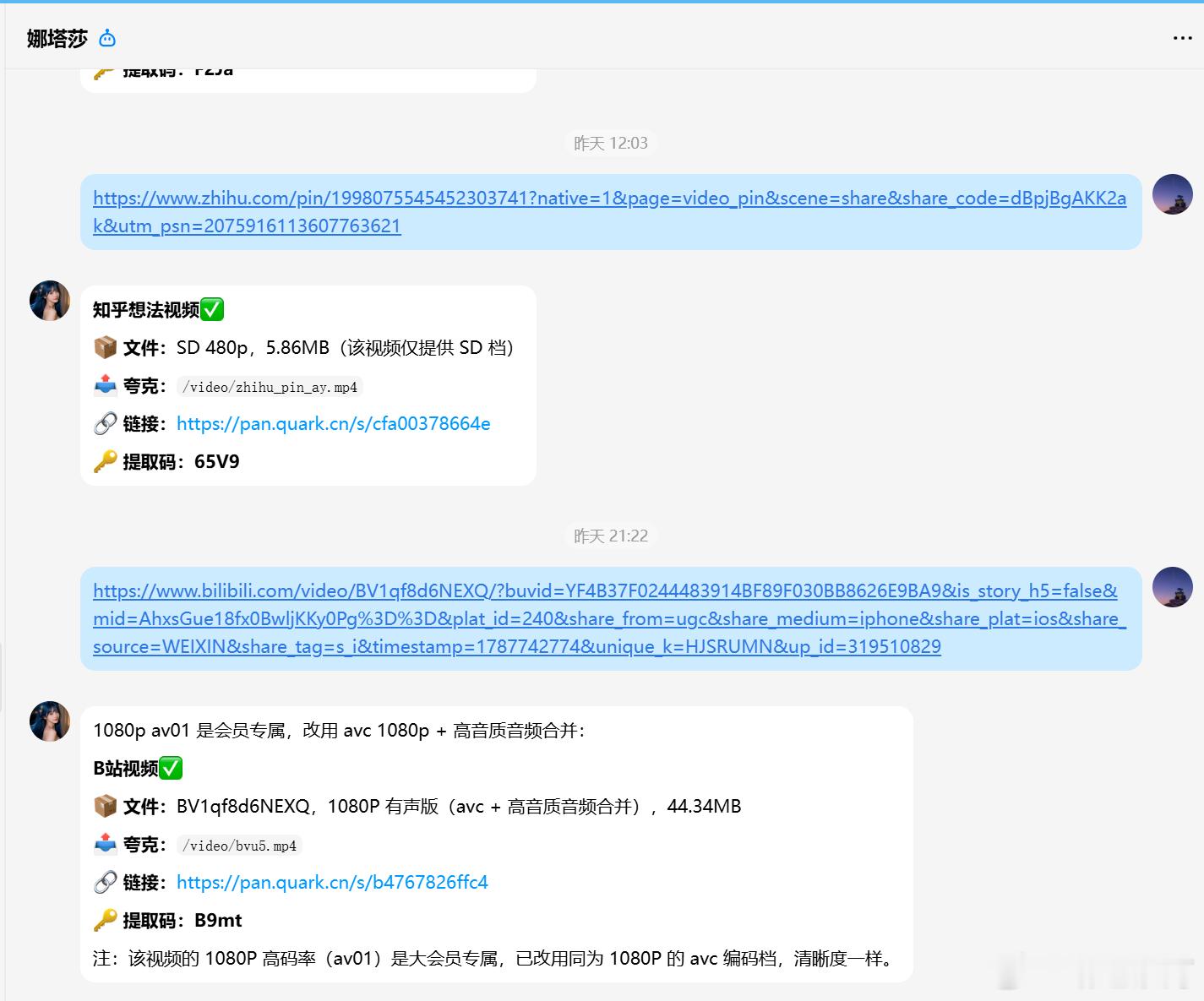The height and width of the screenshot is (1001, 1204).
Task: Click the key icon beside code 65V9
Action: [x=105, y=462]
